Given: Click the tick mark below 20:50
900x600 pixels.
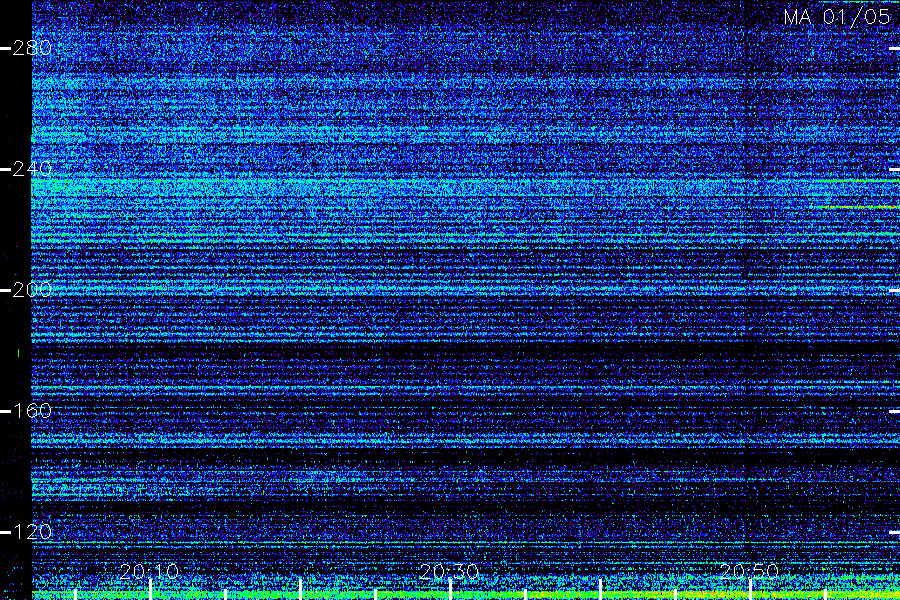Looking at the screenshot, I should (750, 590).
